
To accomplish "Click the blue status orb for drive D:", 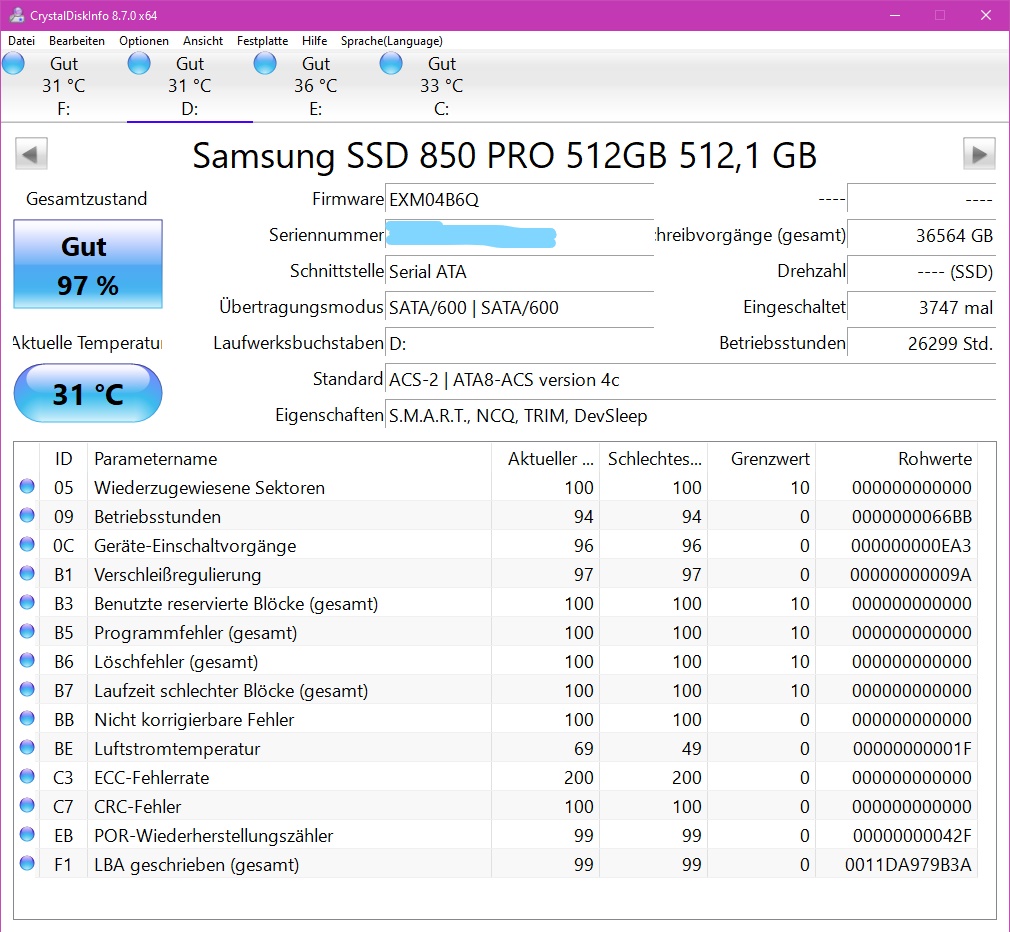I will tap(138, 64).
